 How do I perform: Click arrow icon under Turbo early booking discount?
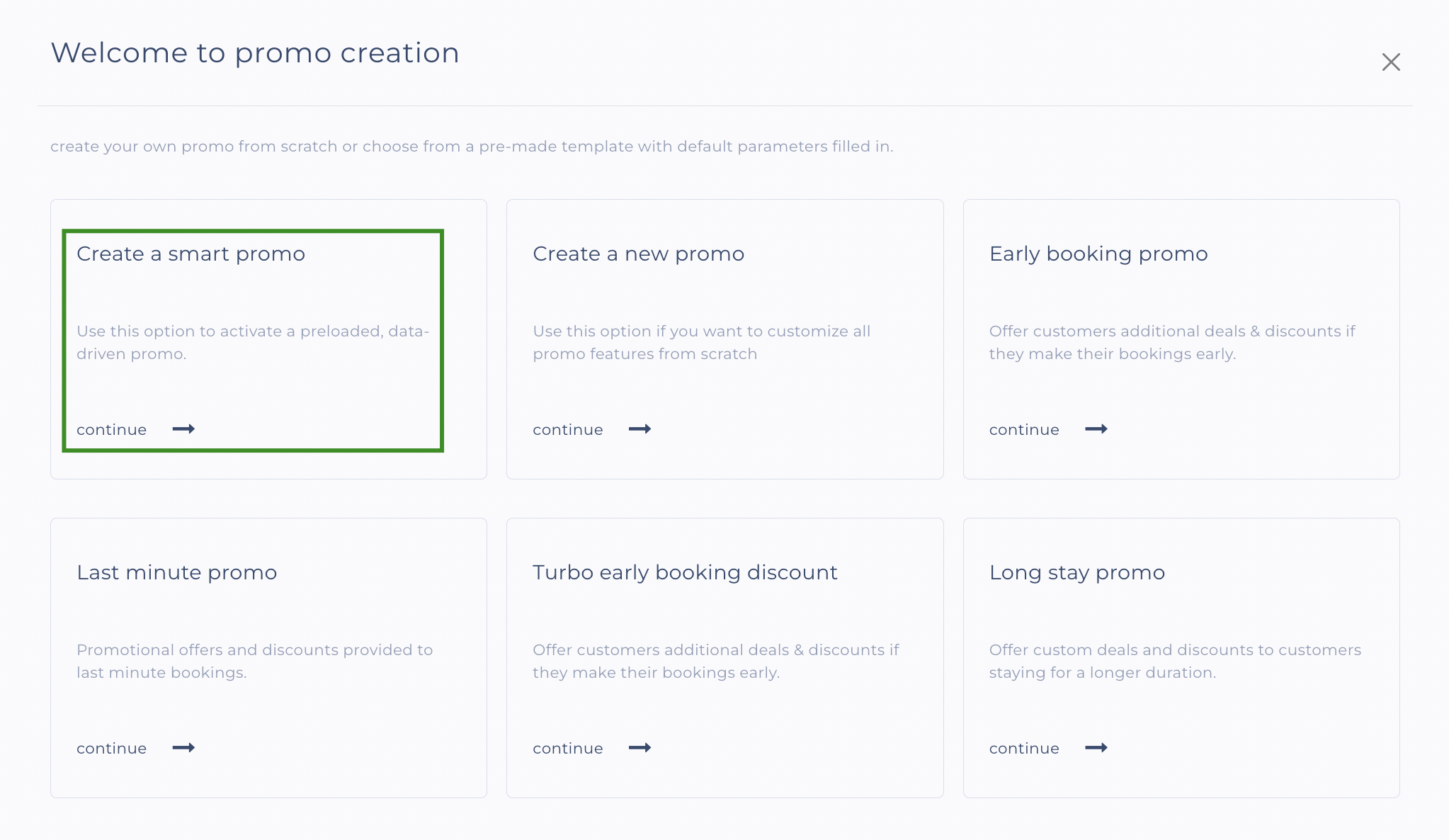pos(640,748)
